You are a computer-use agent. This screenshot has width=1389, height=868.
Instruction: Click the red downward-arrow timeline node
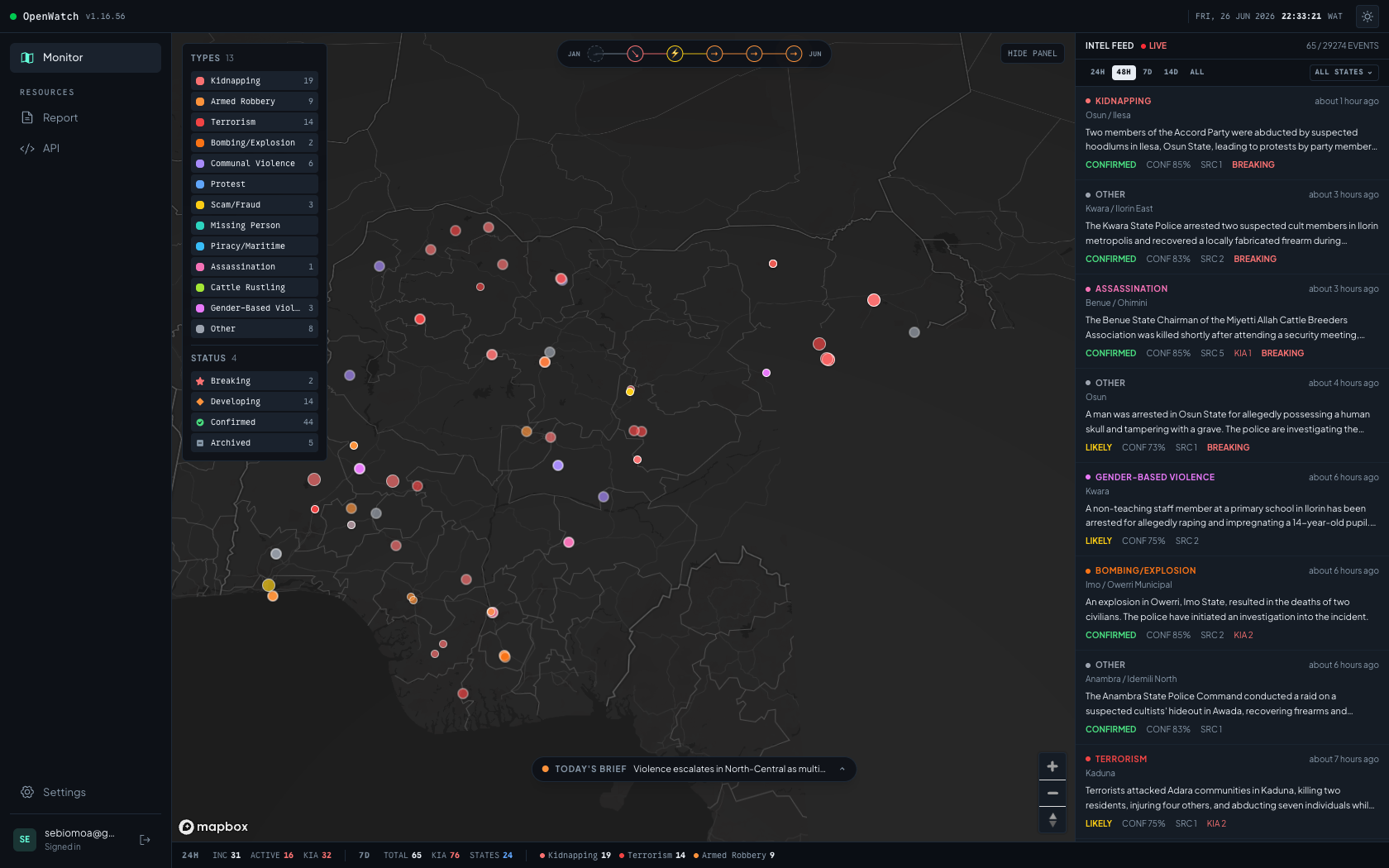point(635,54)
